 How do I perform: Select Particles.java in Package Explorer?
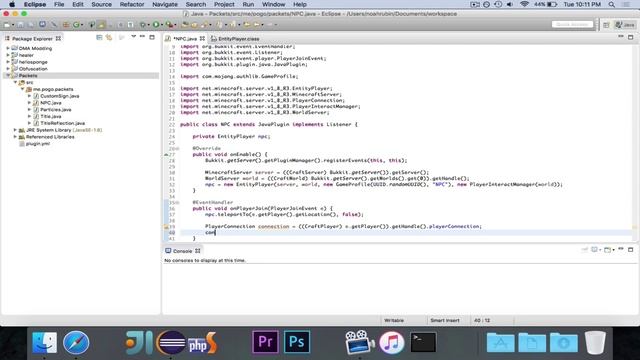point(56,109)
